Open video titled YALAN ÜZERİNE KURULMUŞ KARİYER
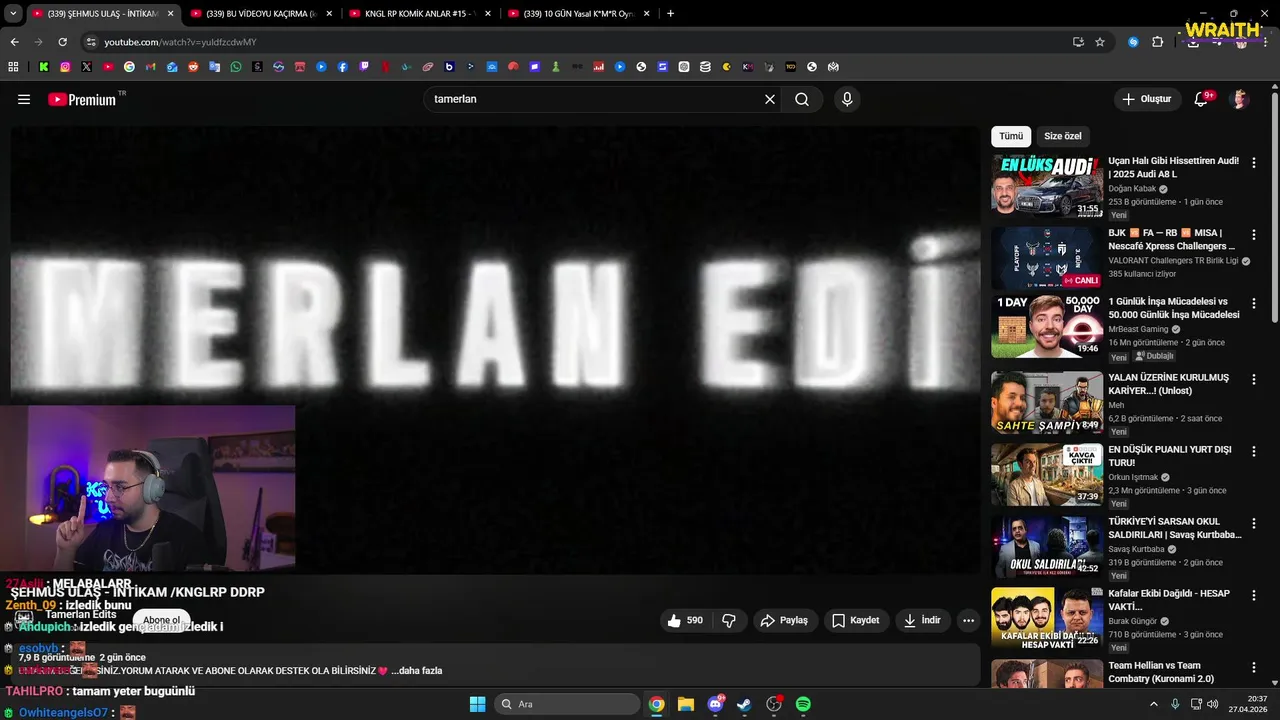The image size is (1280, 720). [1168, 384]
